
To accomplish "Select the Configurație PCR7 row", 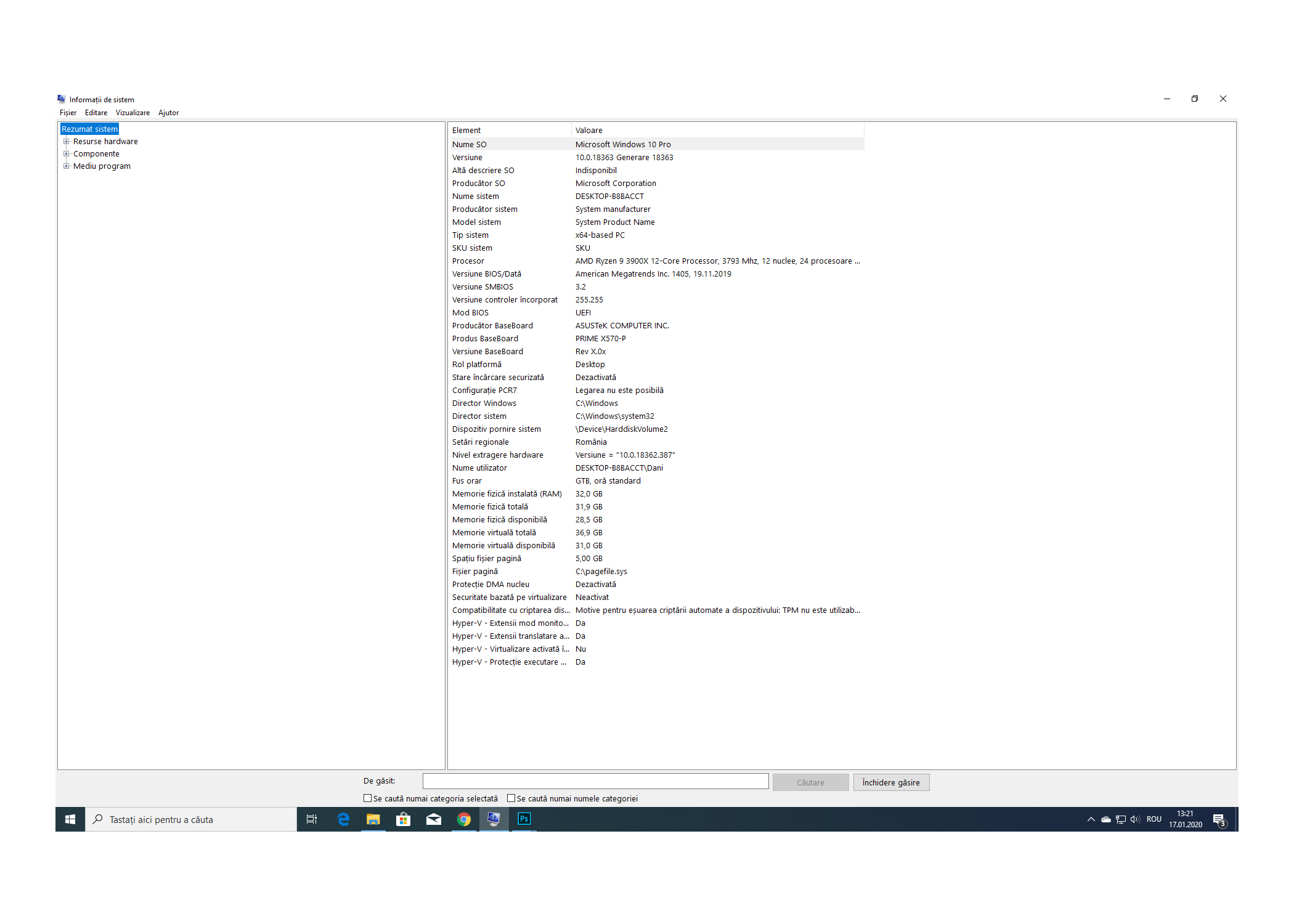I will (656, 391).
